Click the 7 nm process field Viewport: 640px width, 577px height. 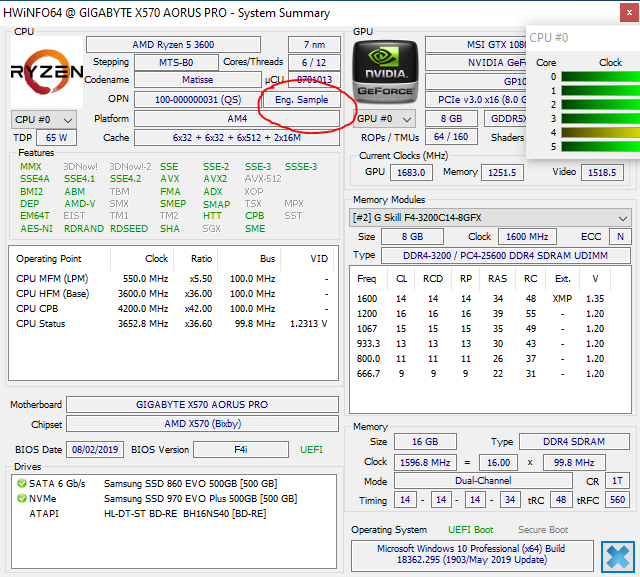coord(314,44)
